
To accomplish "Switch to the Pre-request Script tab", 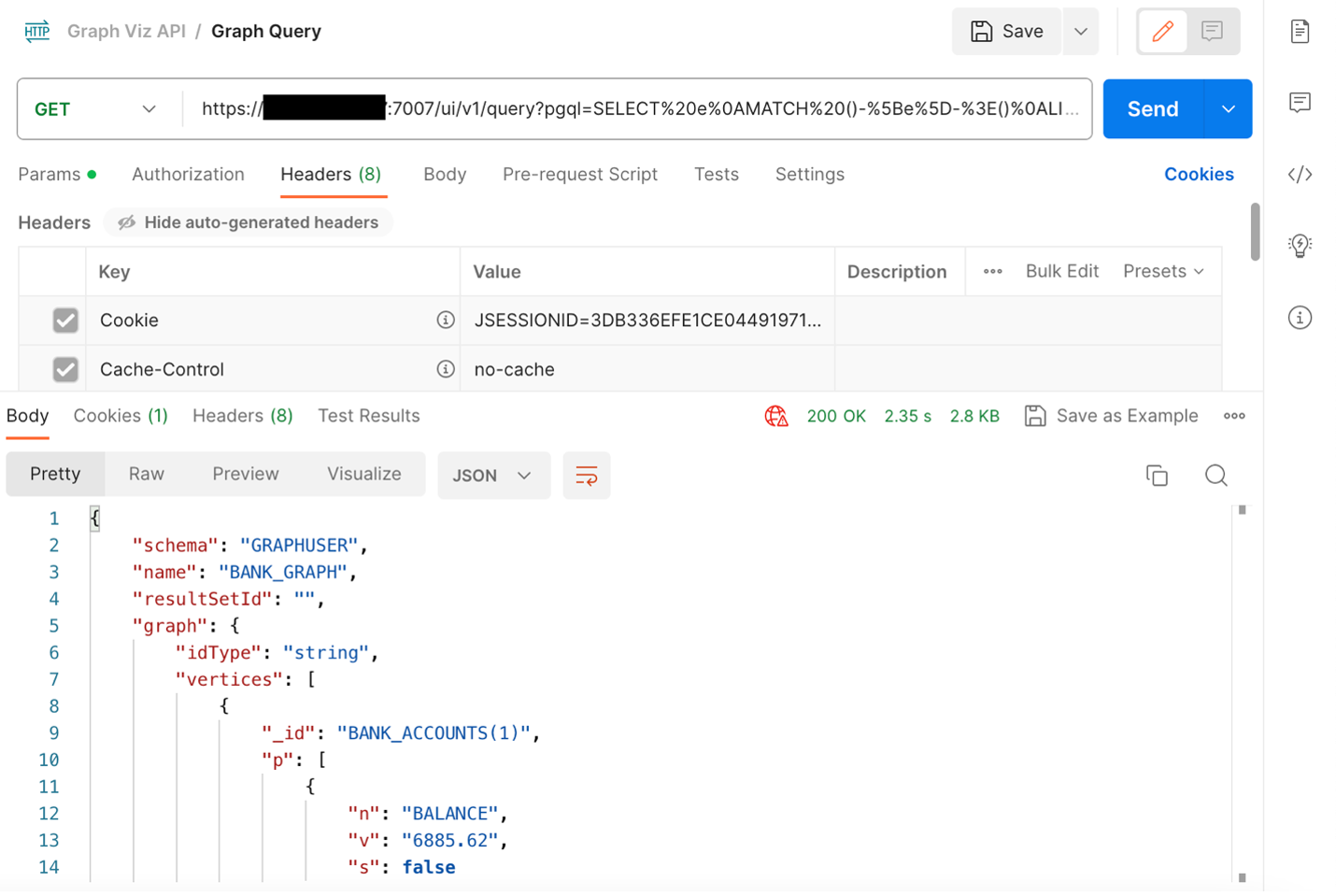I will pos(579,174).
